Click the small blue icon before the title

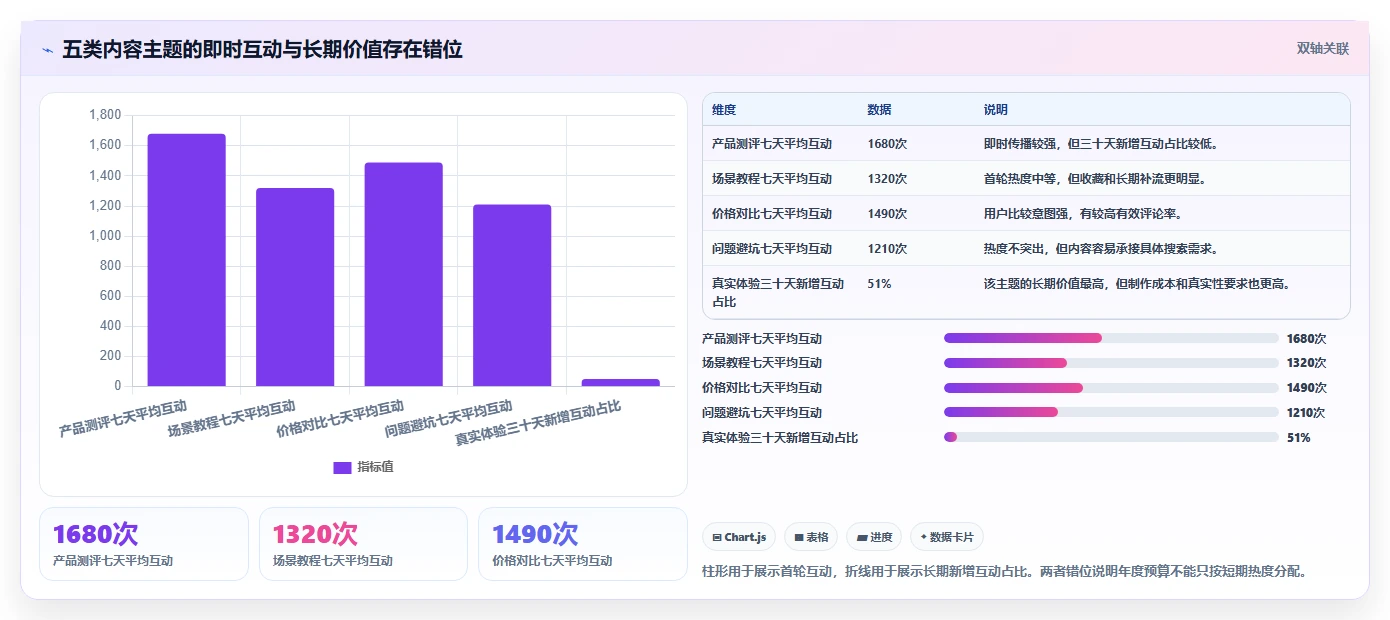(x=47, y=50)
